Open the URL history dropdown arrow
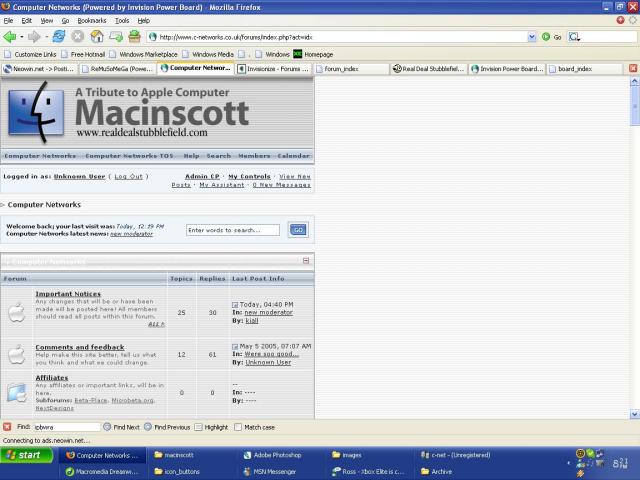640x480 pixels. pyautogui.click(x=531, y=37)
